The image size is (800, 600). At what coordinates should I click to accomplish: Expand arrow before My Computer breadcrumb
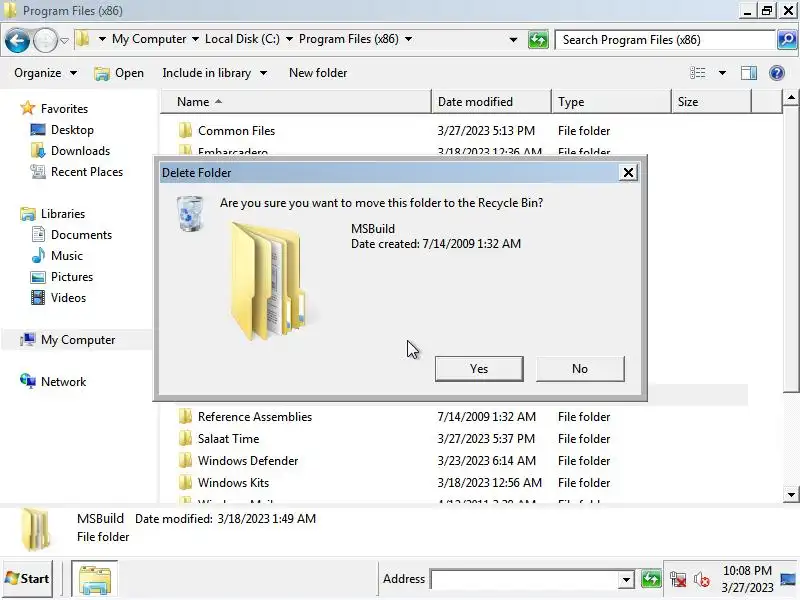pyautogui.click(x=102, y=39)
